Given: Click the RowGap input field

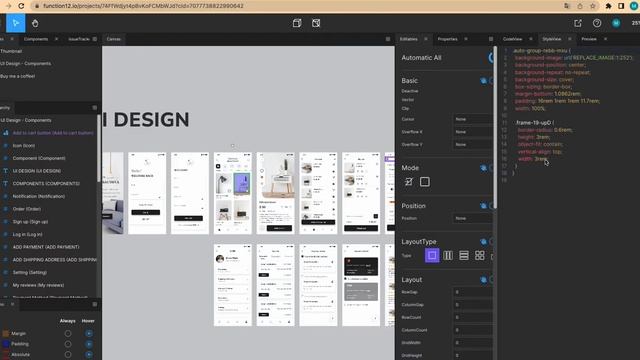Looking at the screenshot, I should click(x=472, y=292).
